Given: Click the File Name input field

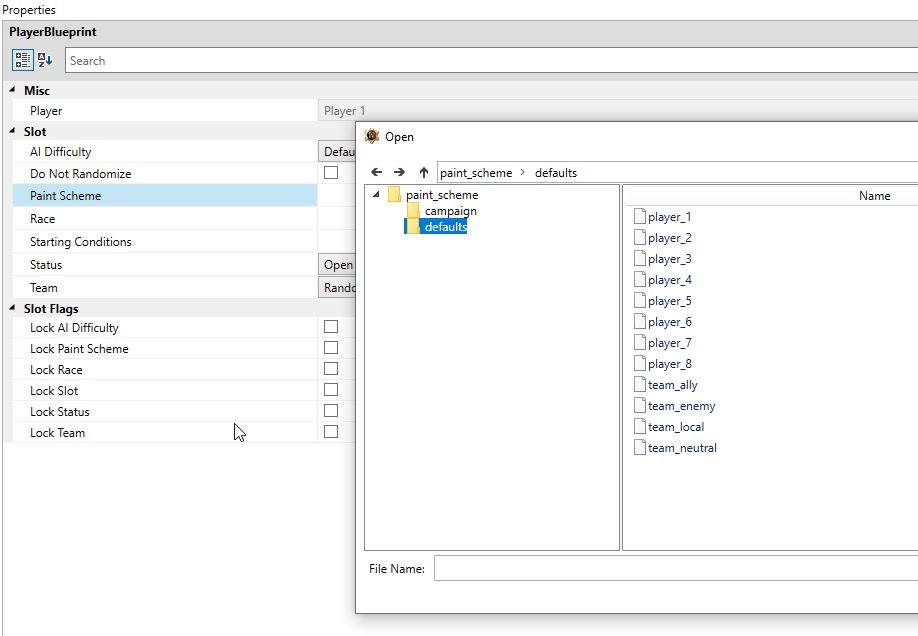Looking at the screenshot, I should point(676,569).
